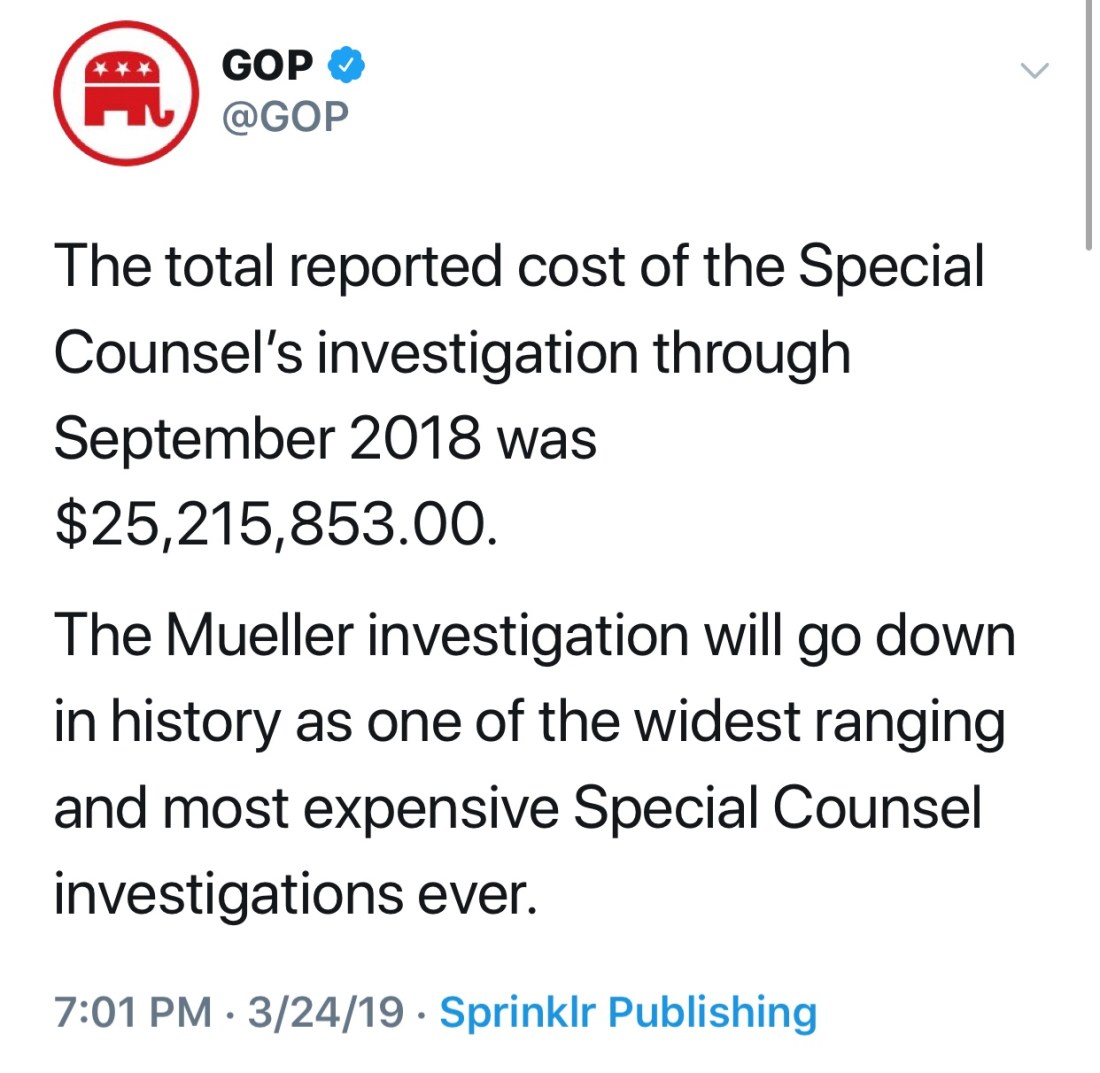The height and width of the screenshot is (1073, 1100).
Task: Open the Sprinklr Publishing source link
Action: (628, 1012)
